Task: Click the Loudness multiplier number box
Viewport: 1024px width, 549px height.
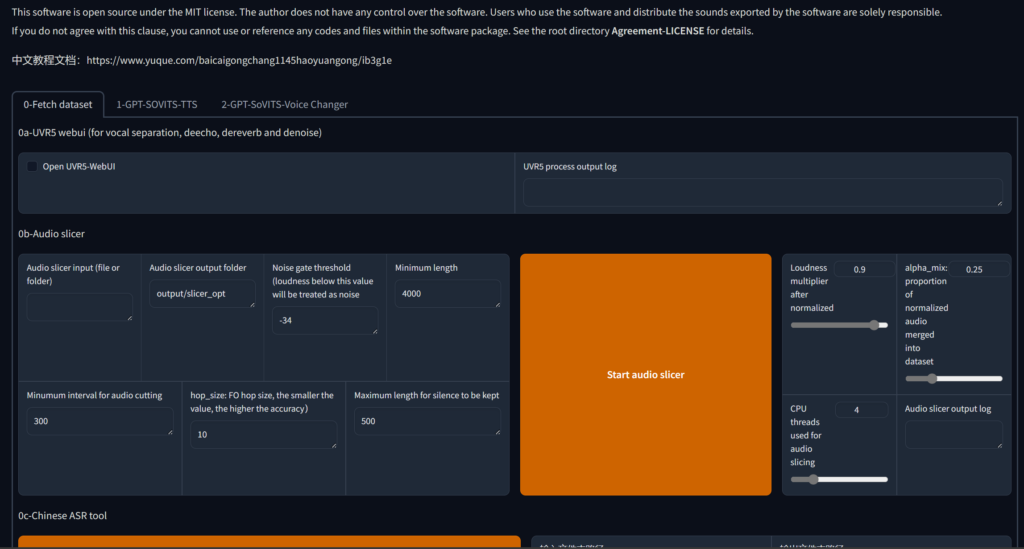Action: coord(860,269)
